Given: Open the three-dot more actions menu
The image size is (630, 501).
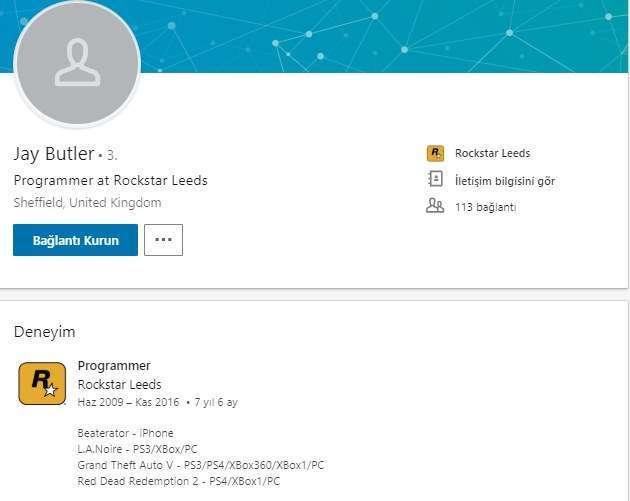Looking at the screenshot, I should [x=164, y=240].
